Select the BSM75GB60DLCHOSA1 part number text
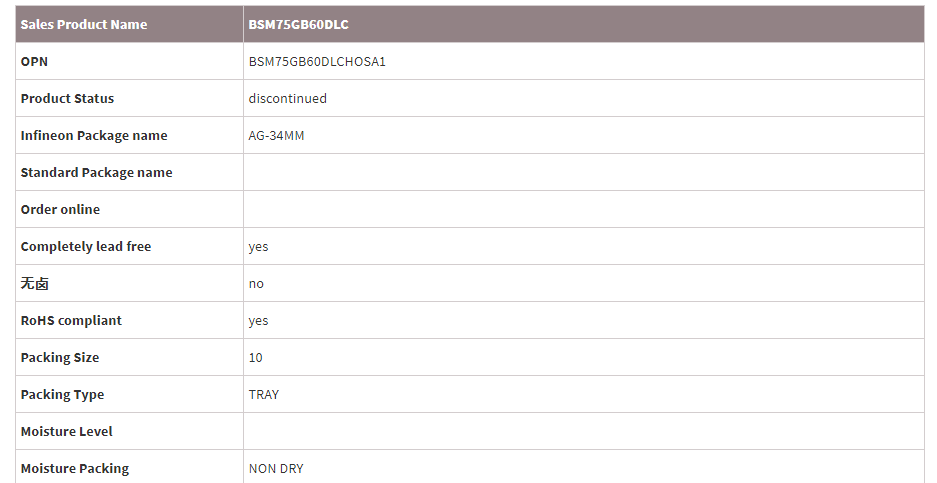937x483 pixels. pyautogui.click(x=317, y=61)
